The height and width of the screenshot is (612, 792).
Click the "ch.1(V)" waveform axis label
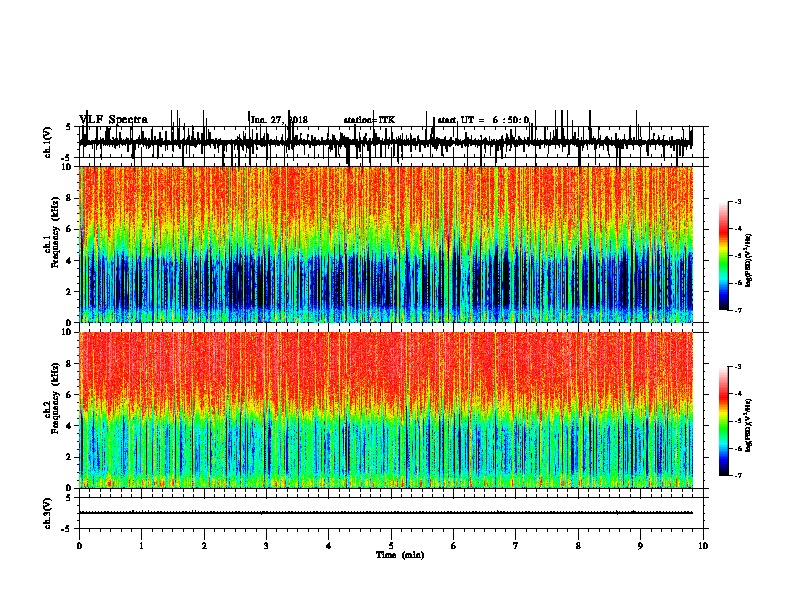[x=48, y=142]
